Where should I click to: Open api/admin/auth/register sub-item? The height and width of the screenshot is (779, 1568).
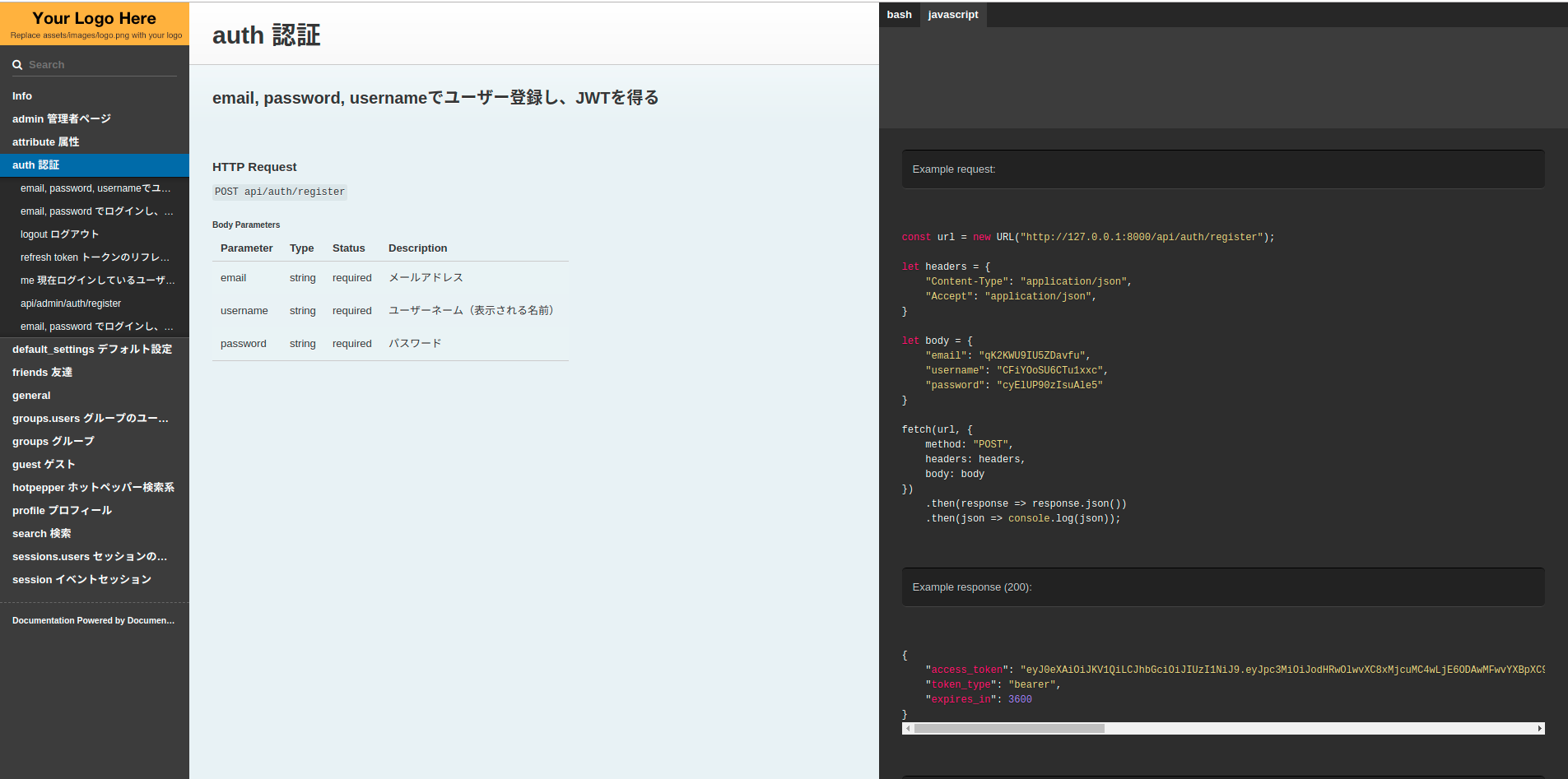click(x=71, y=304)
